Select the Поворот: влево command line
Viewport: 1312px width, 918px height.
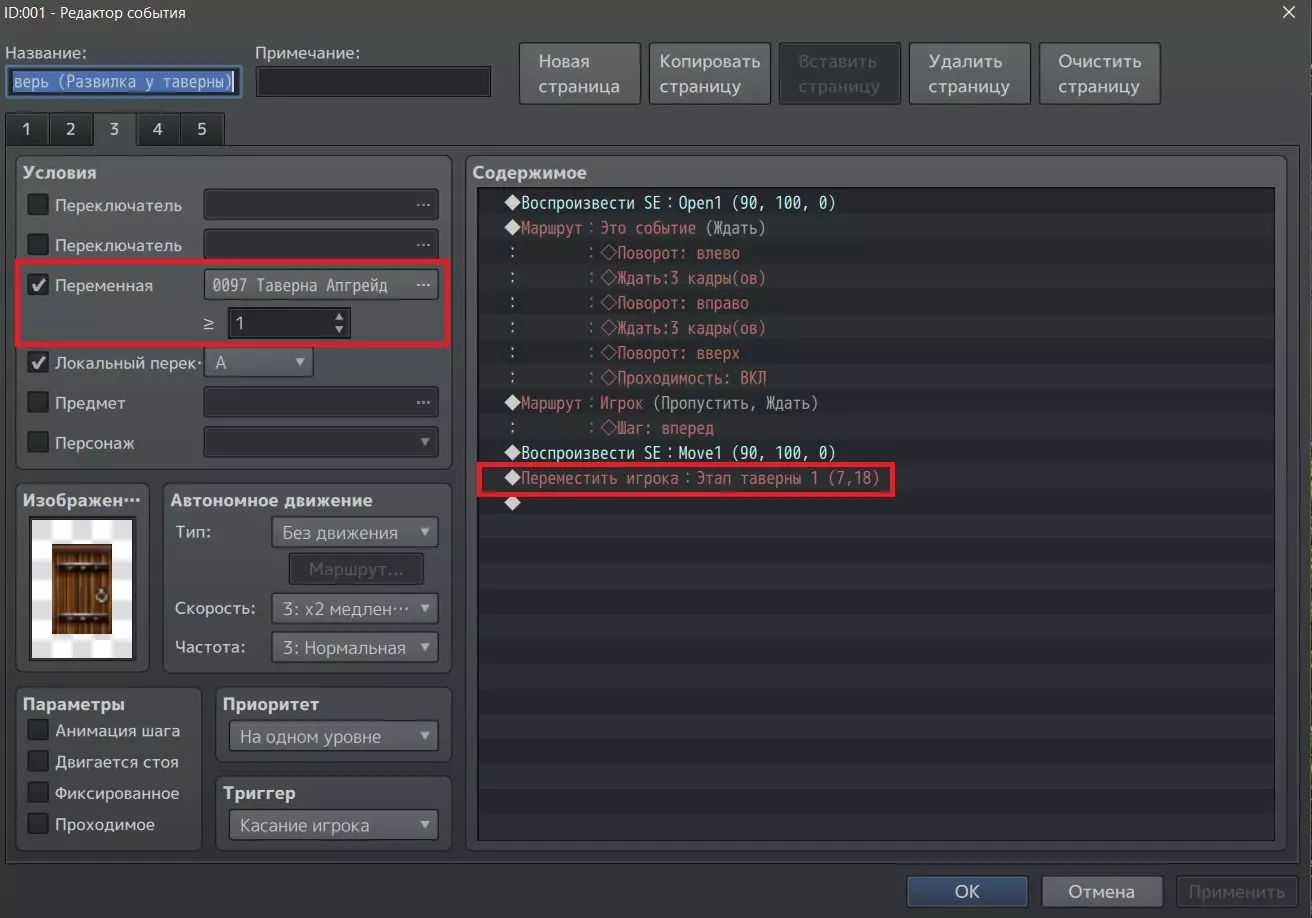[x=876, y=253]
